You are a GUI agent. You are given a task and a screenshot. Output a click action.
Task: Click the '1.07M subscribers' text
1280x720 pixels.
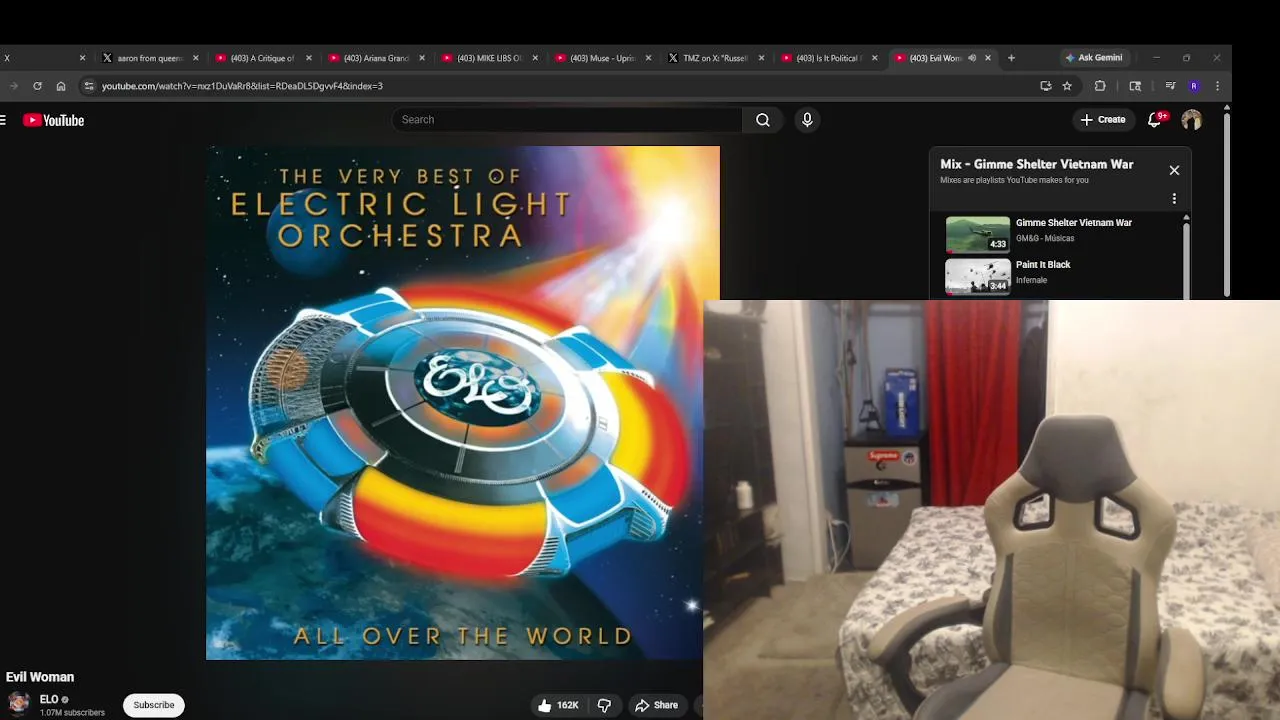click(x=72, y=713)
